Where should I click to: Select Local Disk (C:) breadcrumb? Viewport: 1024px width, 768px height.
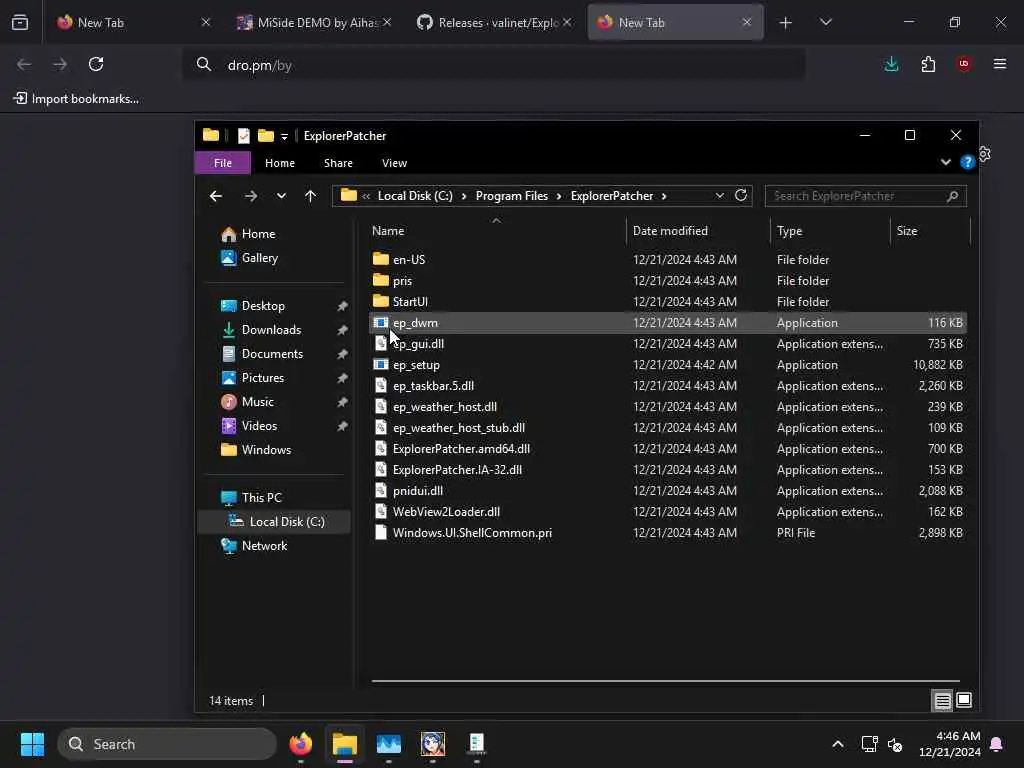(x=415, y=196)
